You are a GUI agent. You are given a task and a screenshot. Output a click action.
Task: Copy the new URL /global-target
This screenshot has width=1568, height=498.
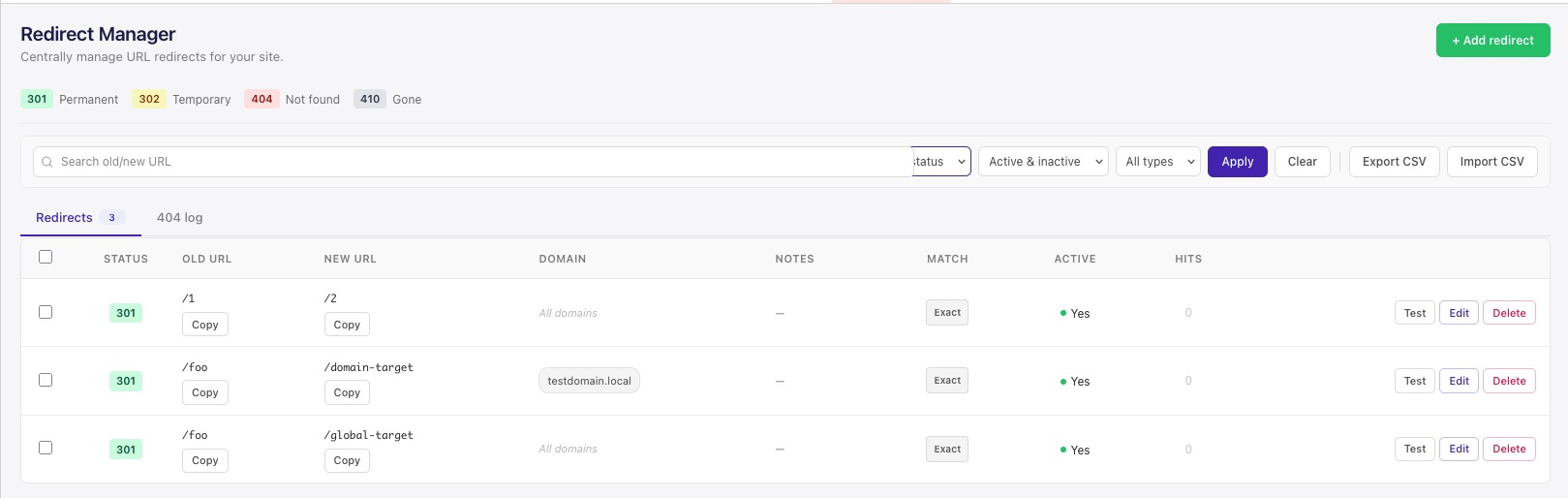pyautogui.click(x=347, y=460)
